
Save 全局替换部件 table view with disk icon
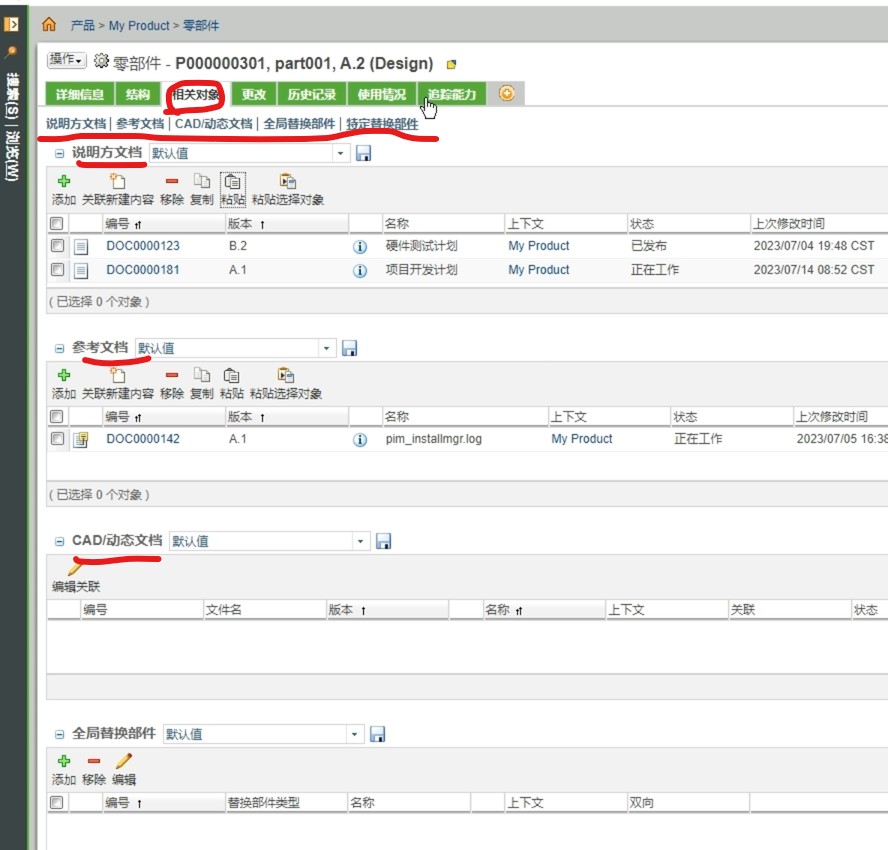tap(377, 734)
